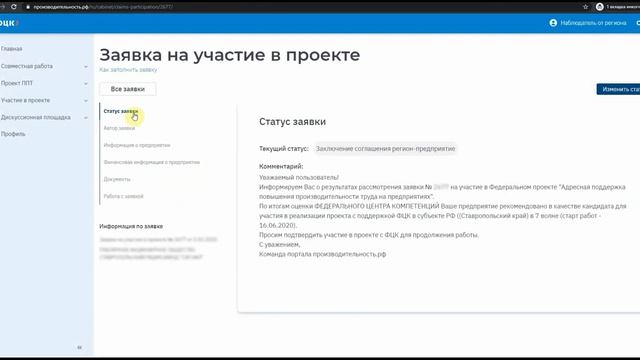Image resolution: width=640 pixels, height=360 pixels.
Task: Click the status badge Заключение соглашения регион-предприятие
Action: (385, 149)
